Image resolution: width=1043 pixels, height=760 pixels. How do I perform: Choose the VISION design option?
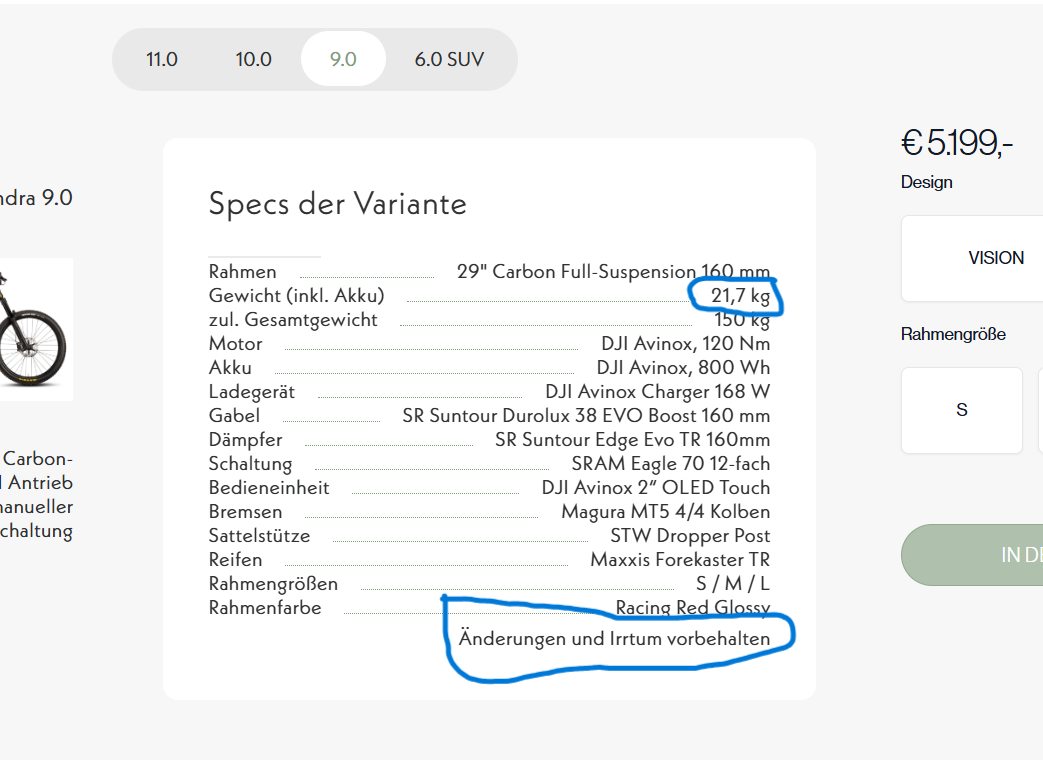tap(995, 258)
